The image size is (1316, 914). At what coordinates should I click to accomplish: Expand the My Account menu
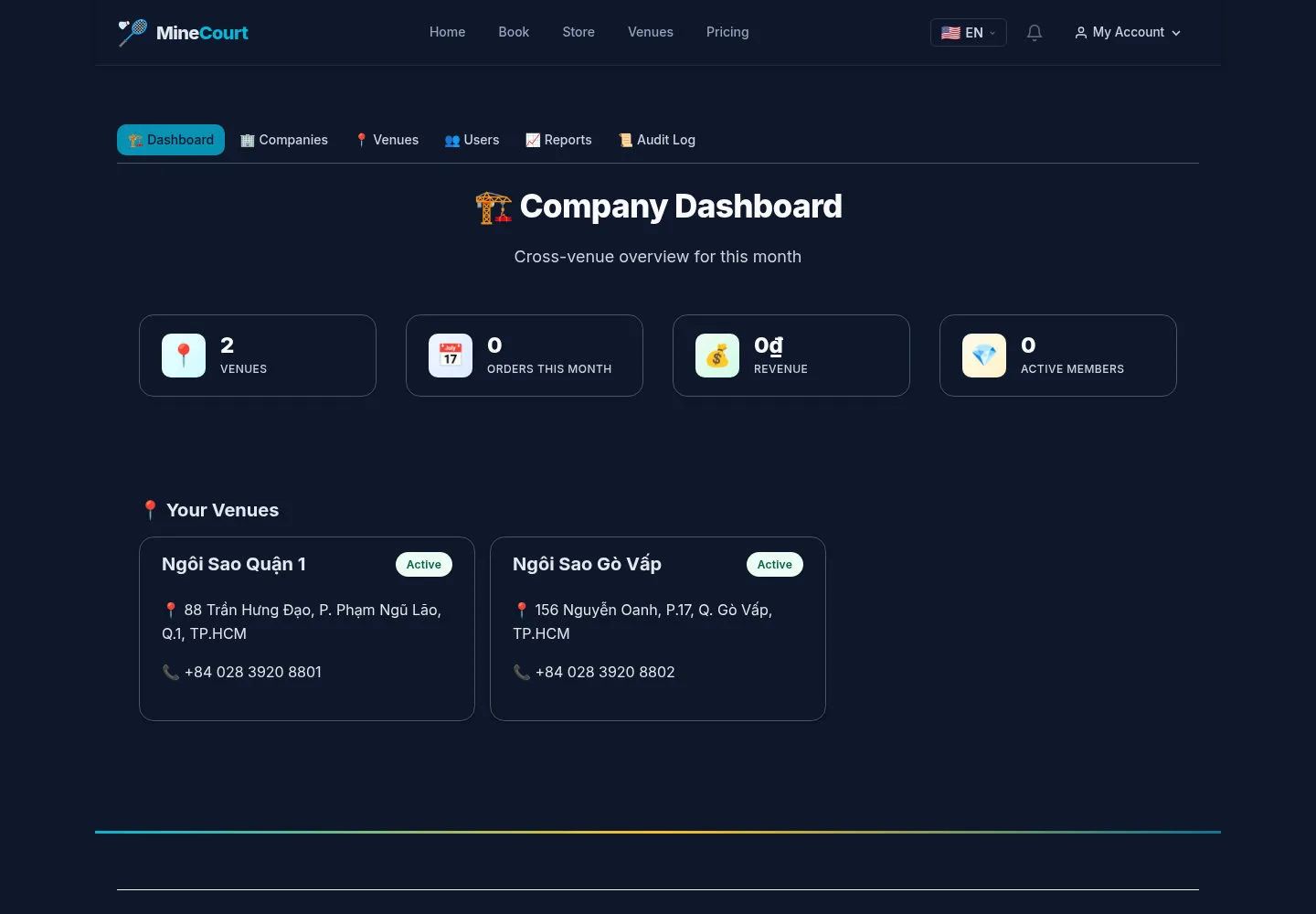1128,32
